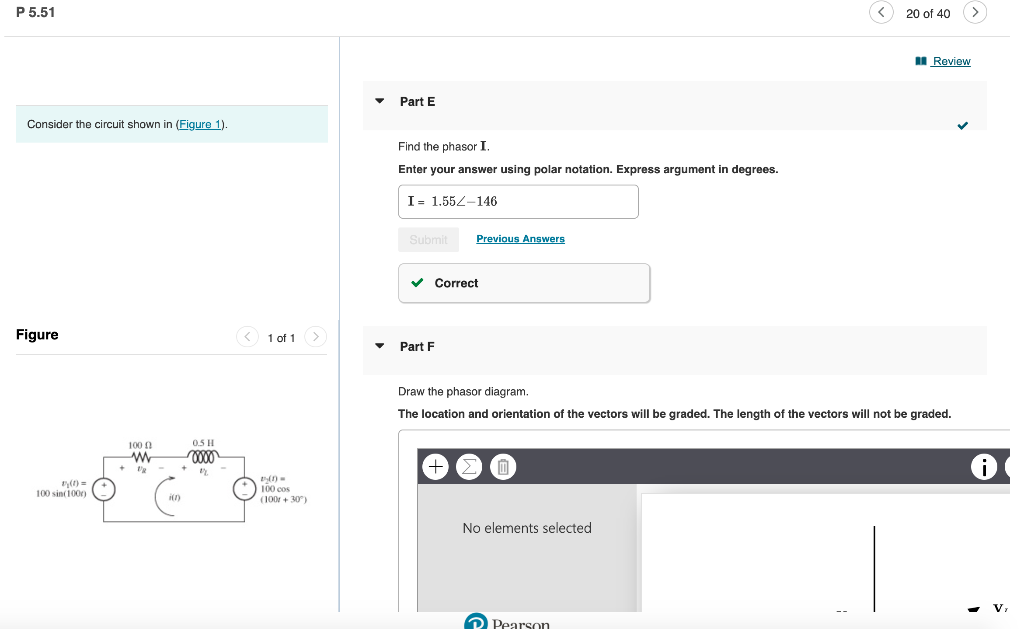Show next figure arrow
1024x629 pixels.
pyautogui.click(x=315, y=337)
